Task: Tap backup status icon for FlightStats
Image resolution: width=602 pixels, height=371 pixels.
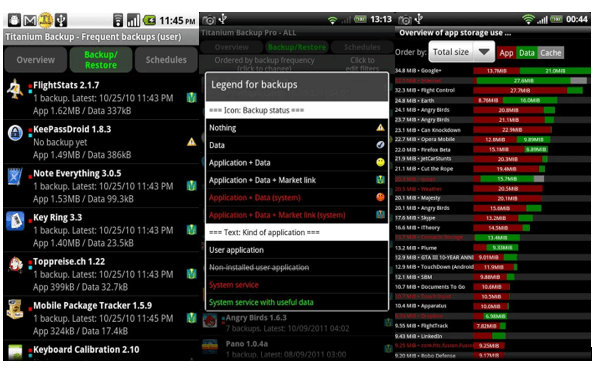Action: pos(191,98)
